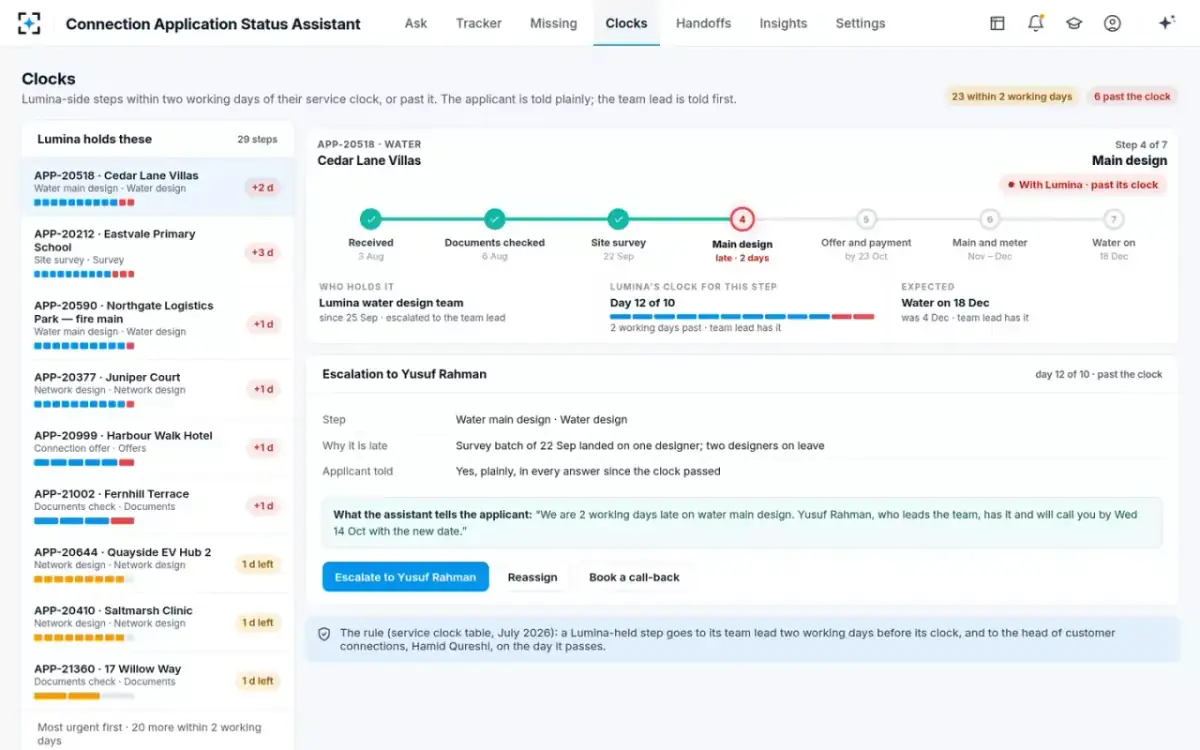Click the 17 Willow Way progress bar
Image resolution: width=1200 pixels, height=750 pixels.
[x=84, y=695]
